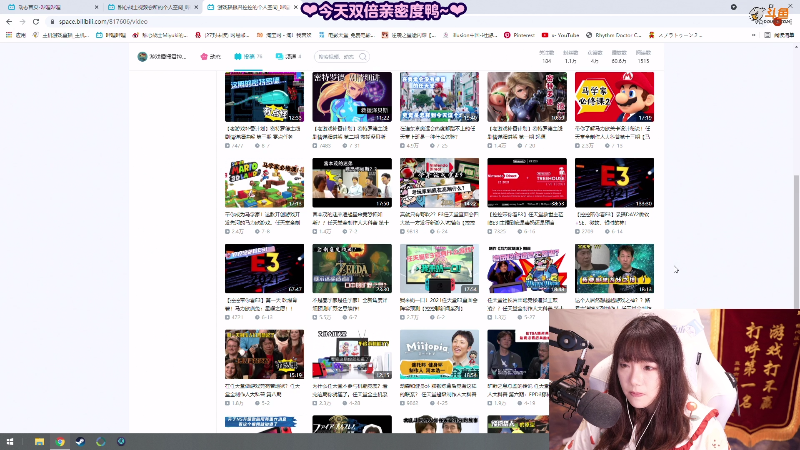
Task: Open the dark blue round app in taskbar
Action: [121, 442]
